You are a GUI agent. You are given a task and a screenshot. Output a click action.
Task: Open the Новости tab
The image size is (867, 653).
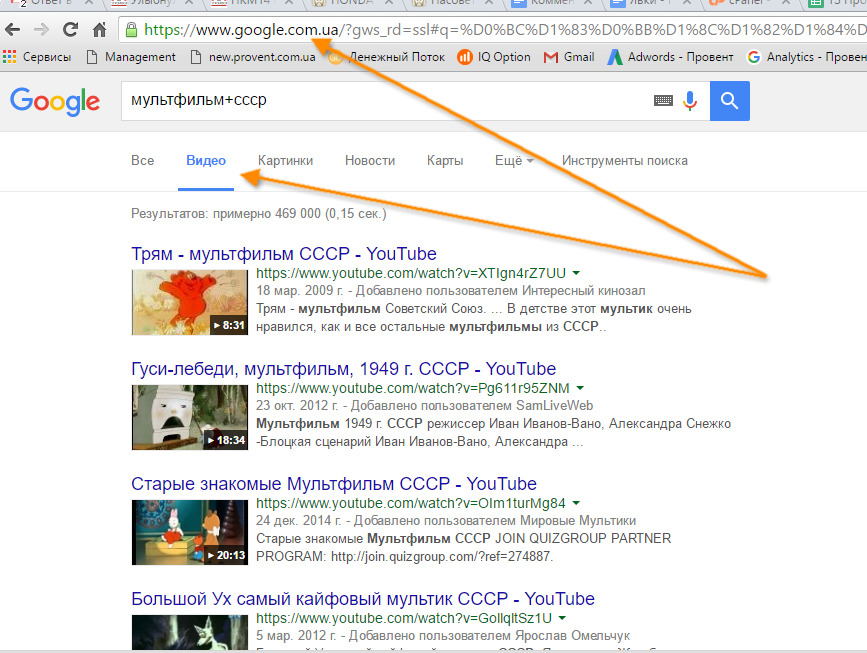coord(370,160)
